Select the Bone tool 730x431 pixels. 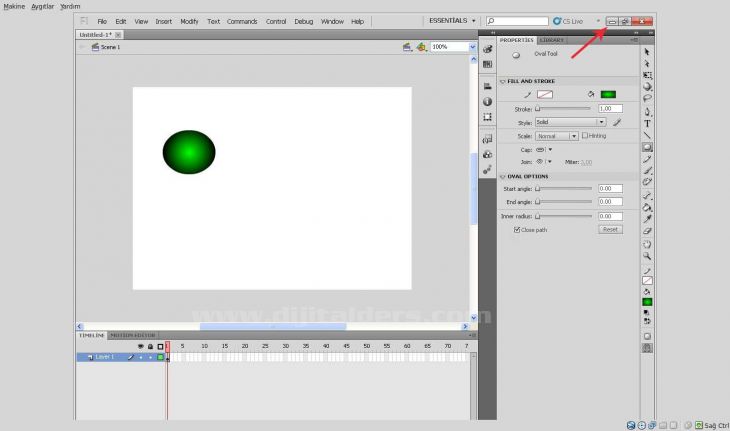coord(647,195)
